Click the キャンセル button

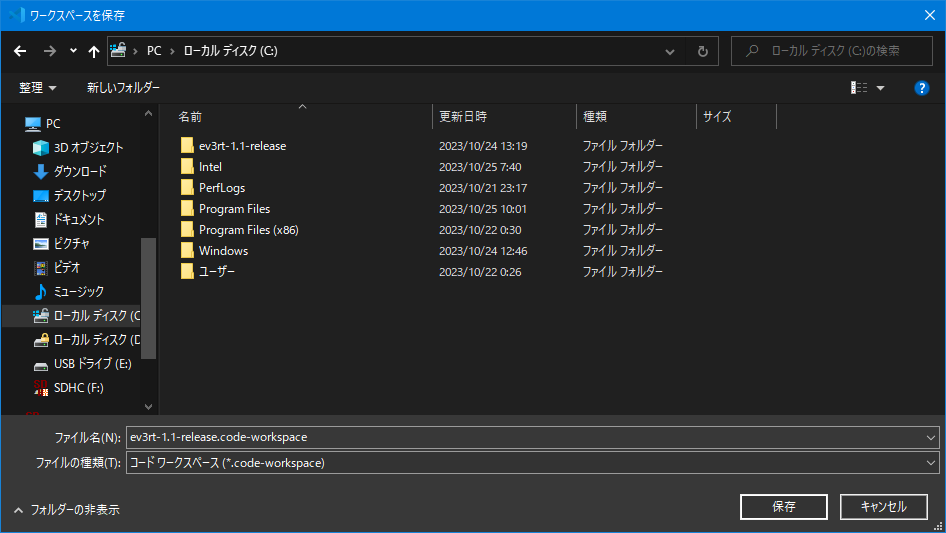pyautogui.click(x=883, y=507)
